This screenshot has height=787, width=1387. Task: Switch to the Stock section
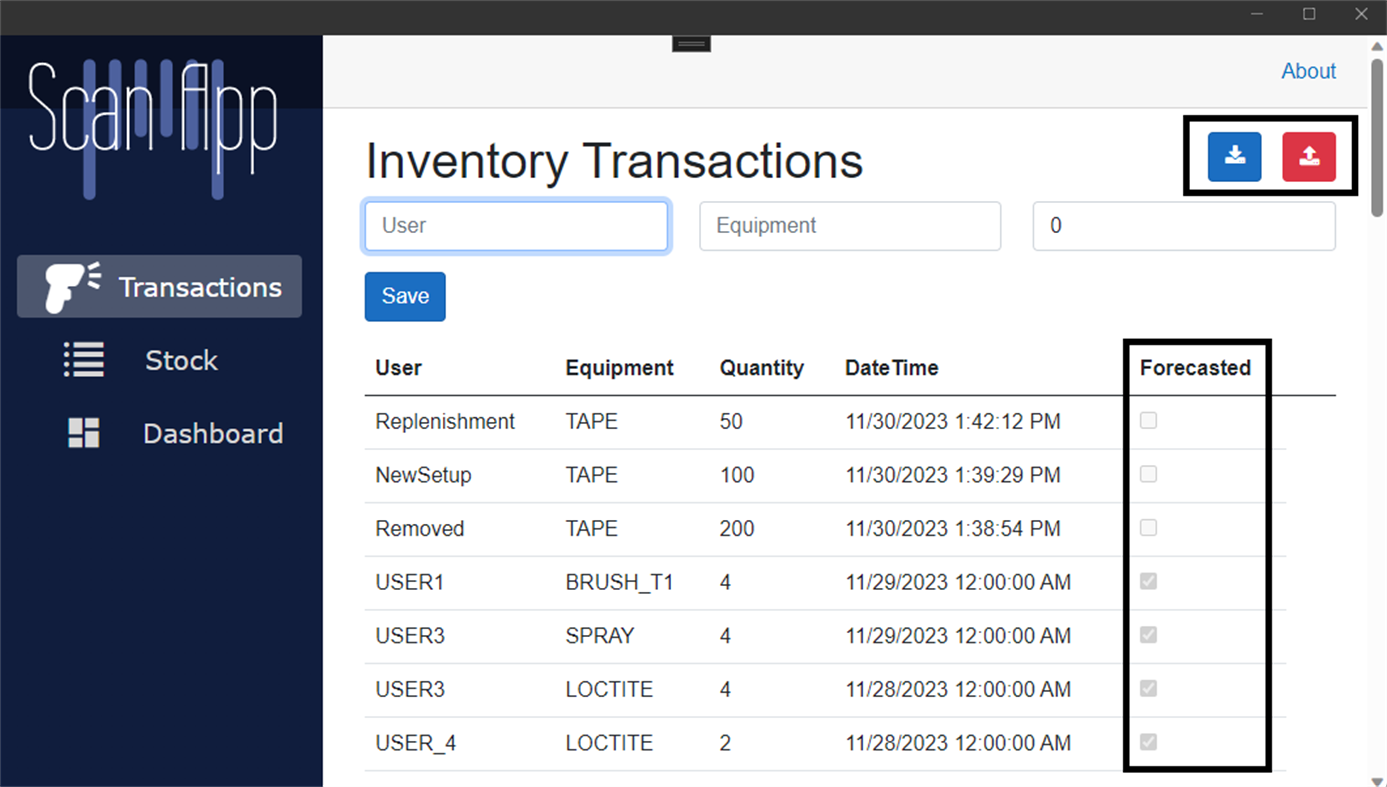click(181, 360)
